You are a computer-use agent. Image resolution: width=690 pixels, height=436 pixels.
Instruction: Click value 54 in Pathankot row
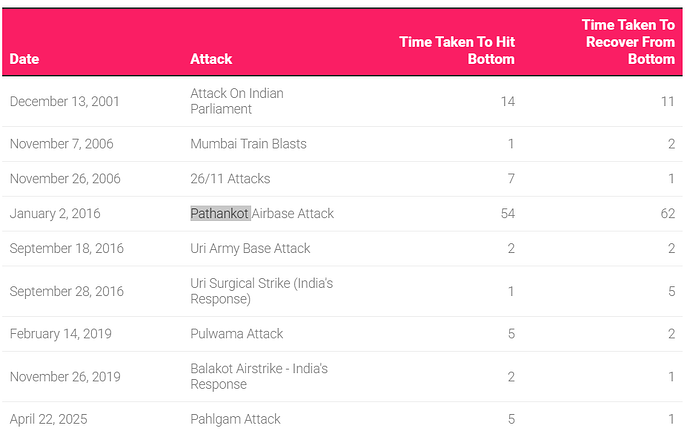click(x=507, y=213)
